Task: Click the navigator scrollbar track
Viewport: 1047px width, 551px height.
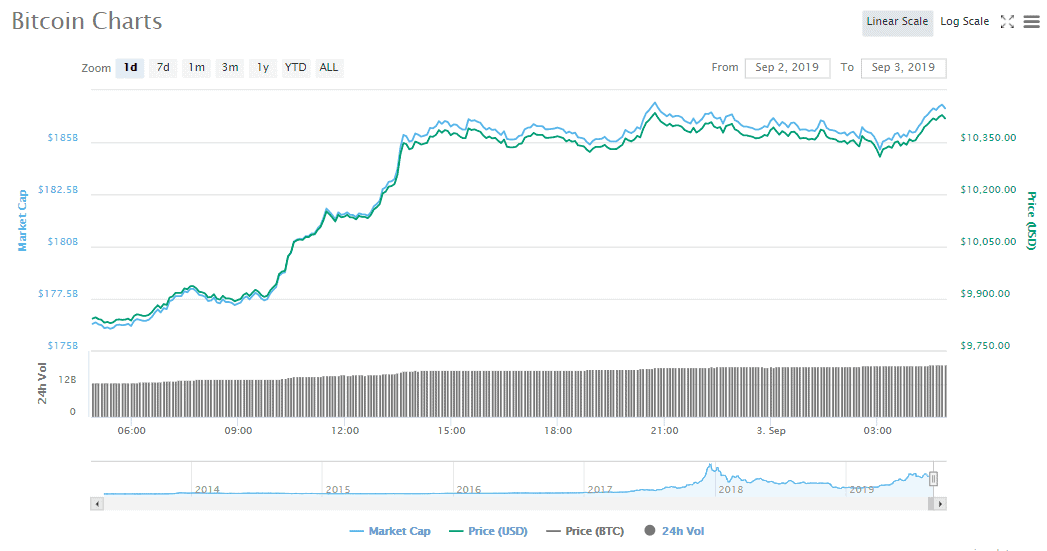Action: [x=514, y=504]
